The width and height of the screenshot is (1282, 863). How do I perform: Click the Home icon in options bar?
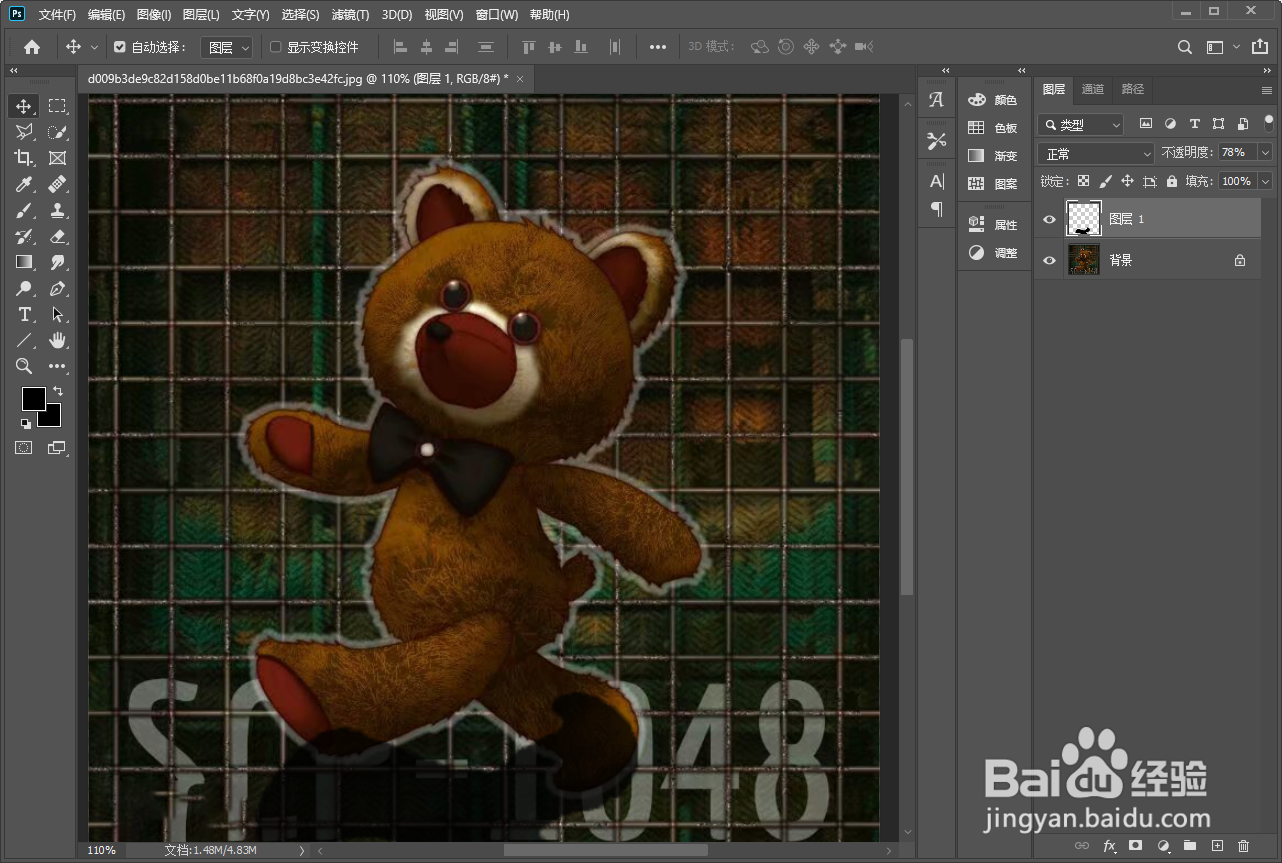32,47
